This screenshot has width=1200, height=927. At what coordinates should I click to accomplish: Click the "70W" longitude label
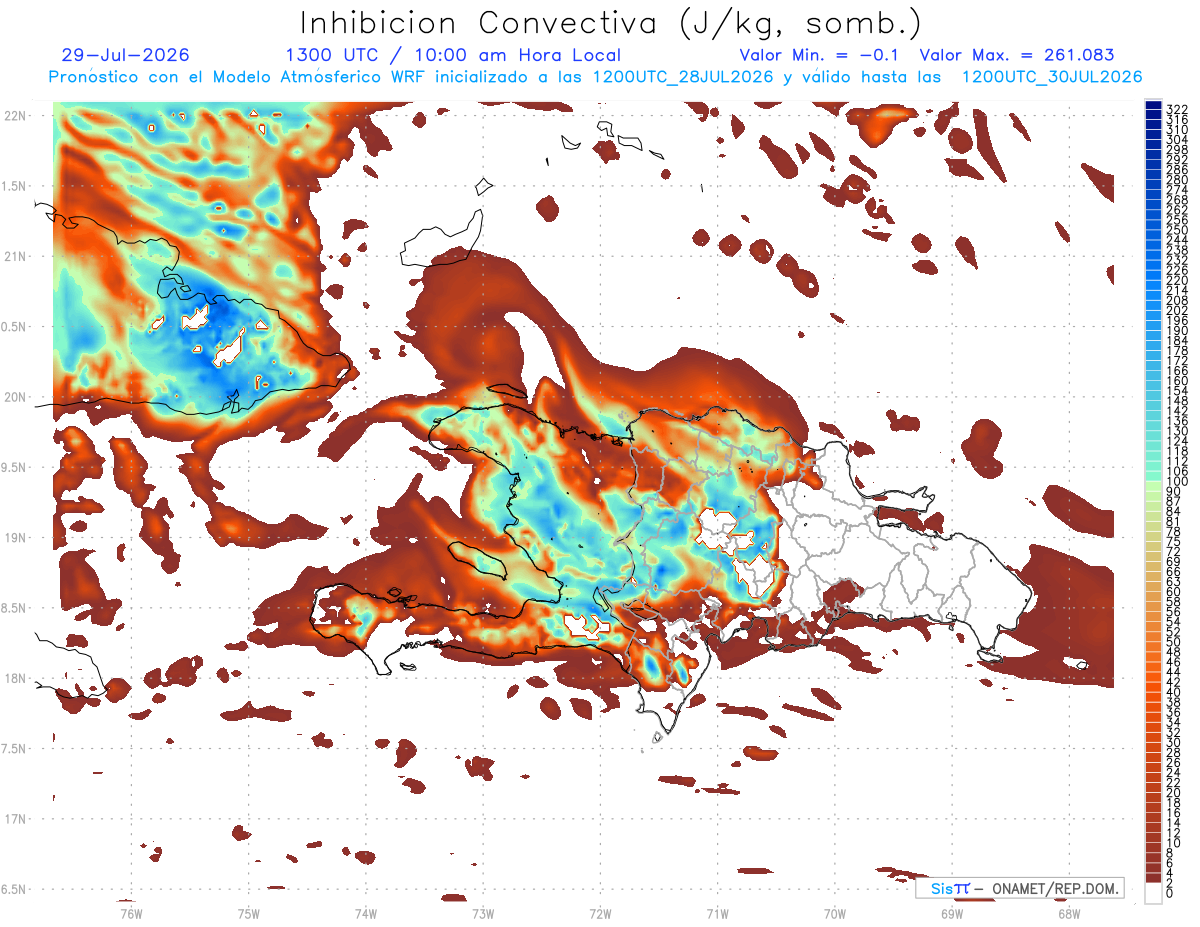[835, 912]
